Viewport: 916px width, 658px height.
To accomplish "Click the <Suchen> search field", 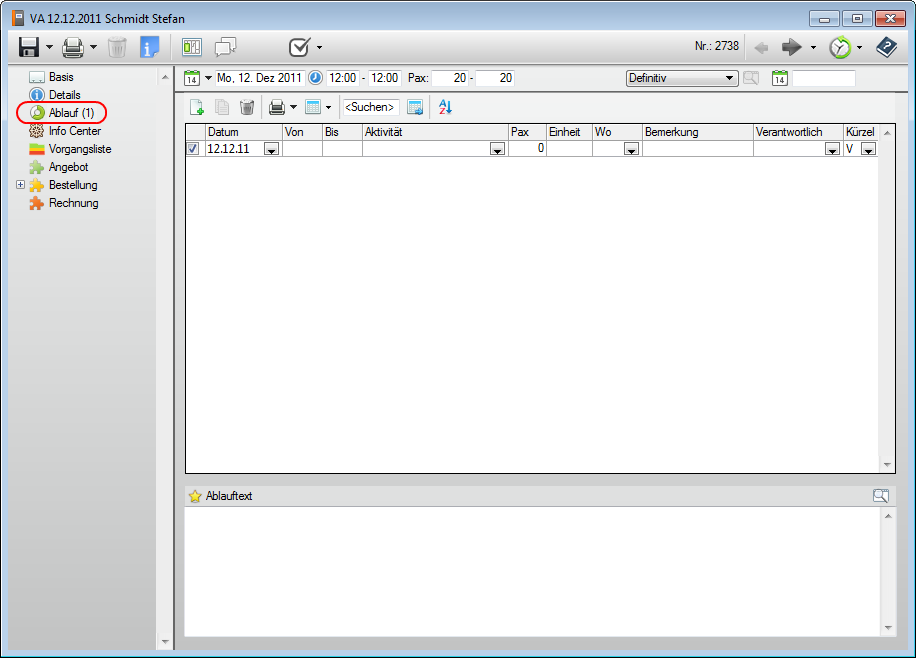I will [x=371, y=107].
